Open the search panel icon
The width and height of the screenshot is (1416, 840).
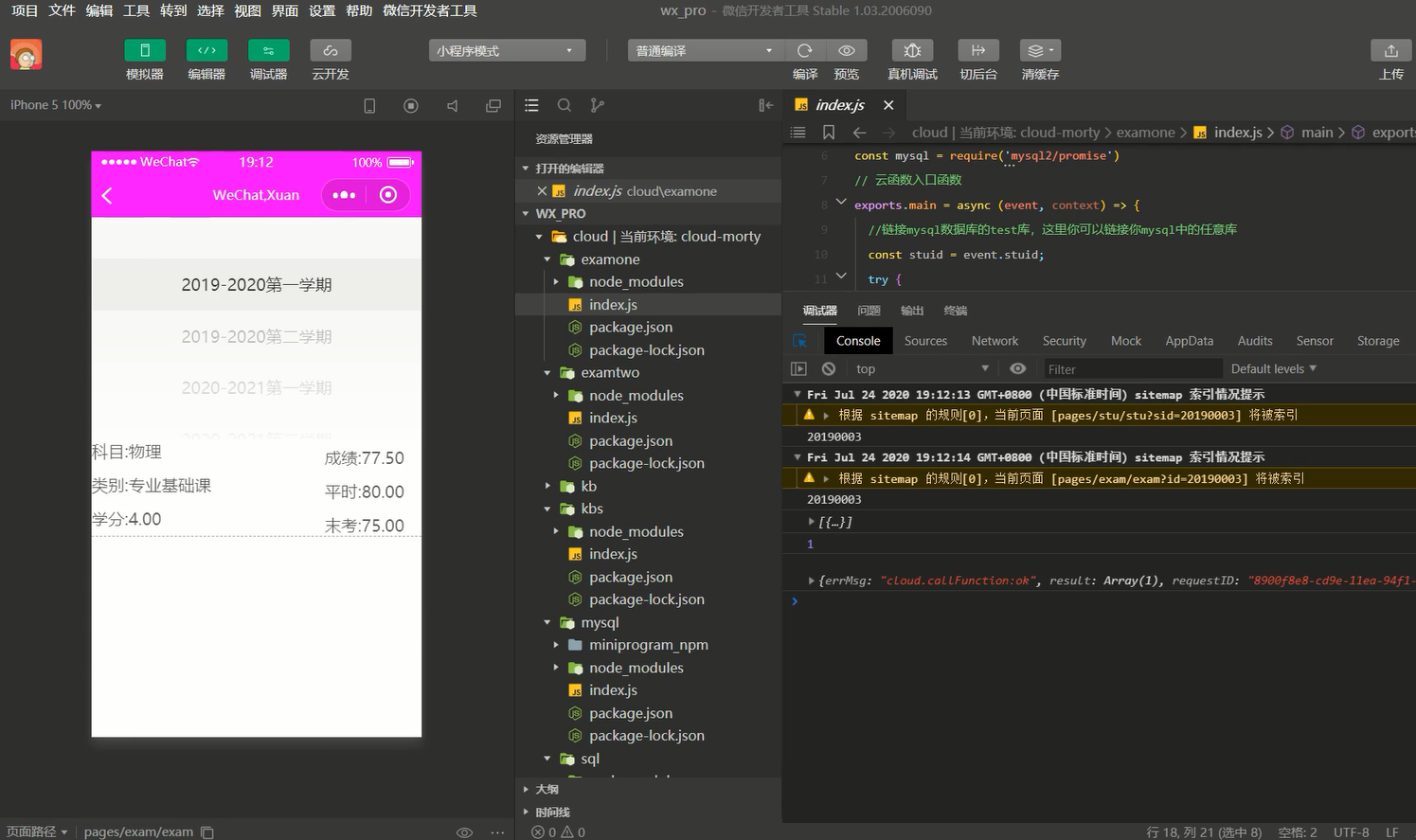pyautogui.click(x=565, y=105)
